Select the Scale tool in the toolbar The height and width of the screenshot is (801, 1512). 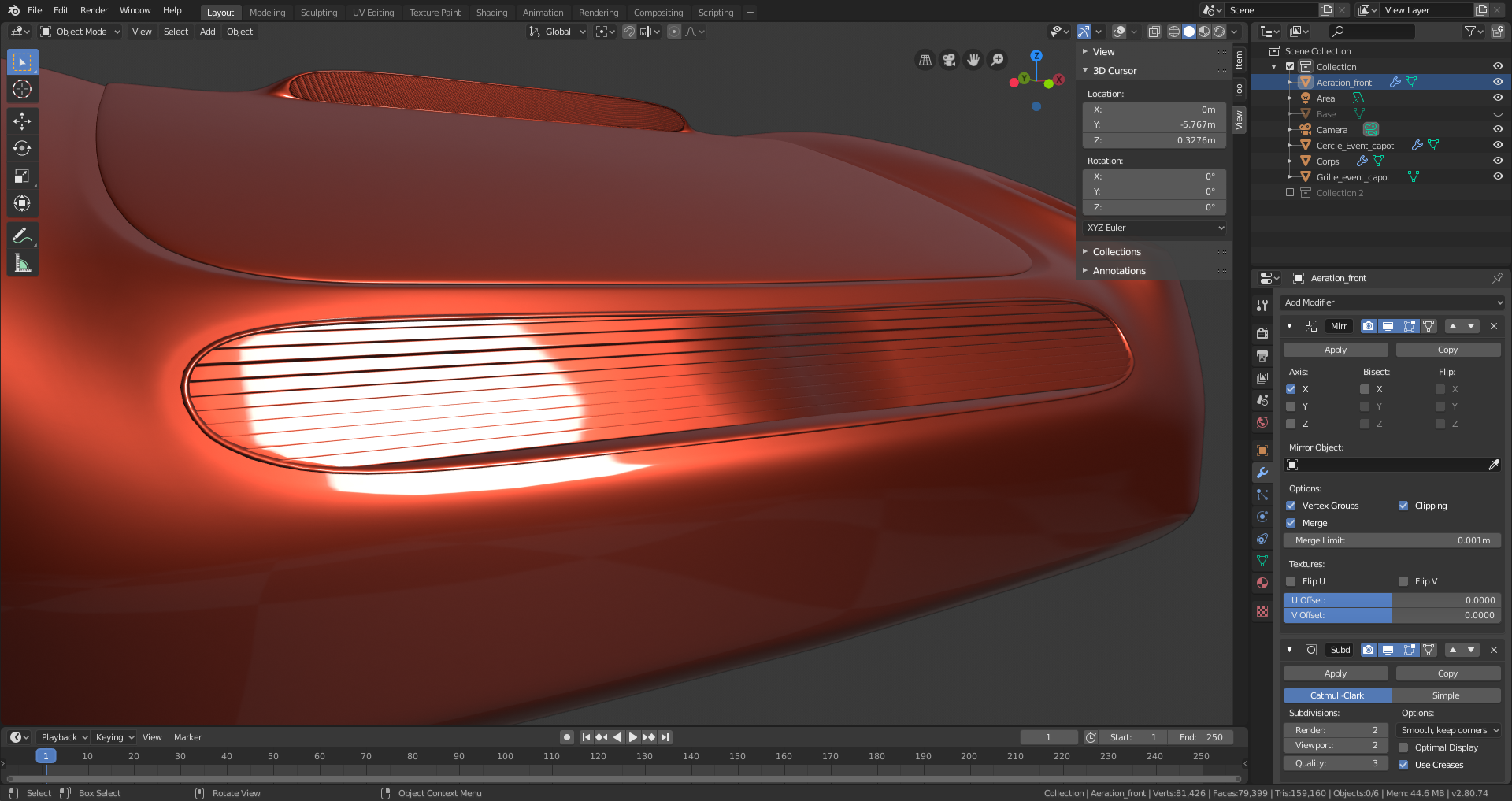pos(22,176)
